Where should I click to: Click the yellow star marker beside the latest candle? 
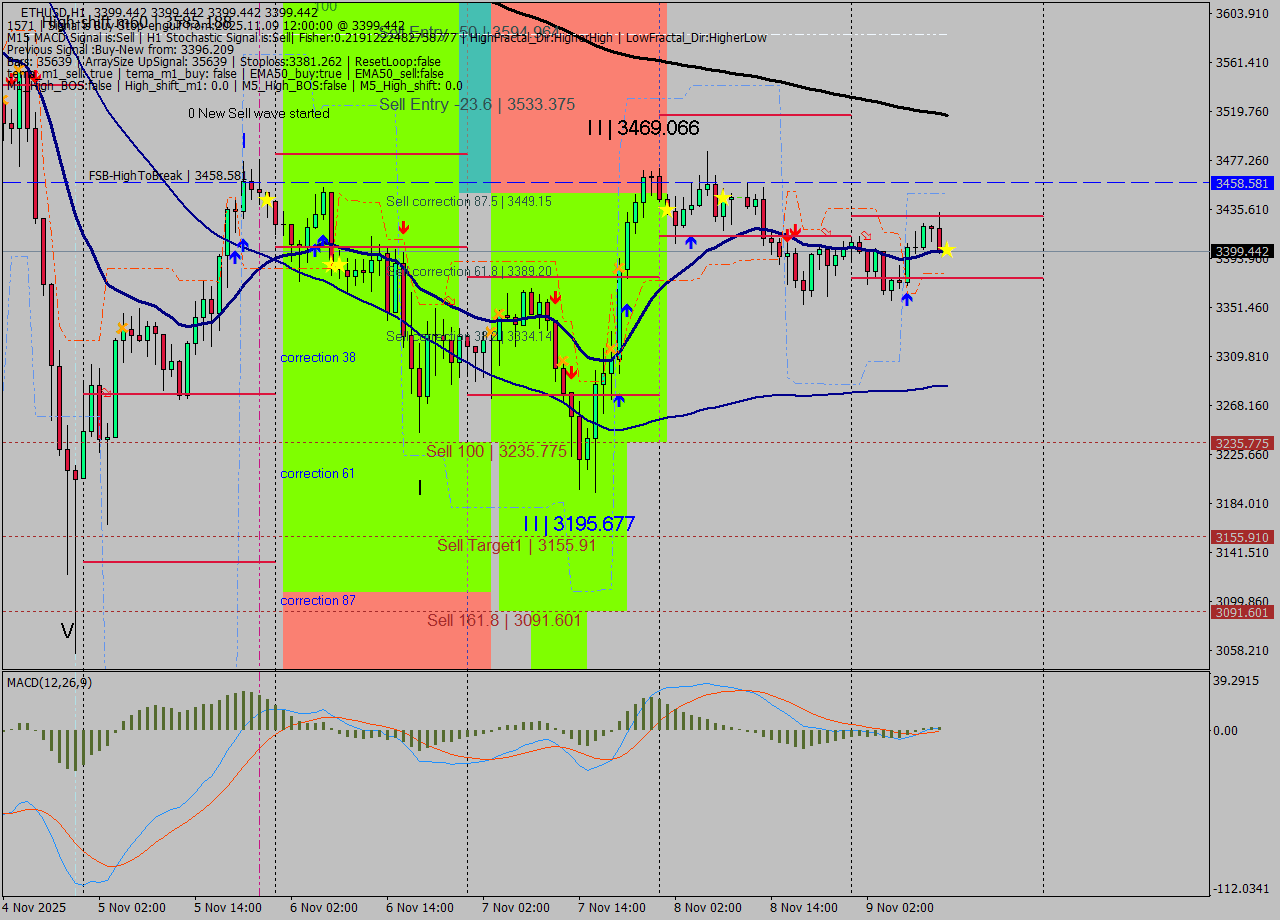pyautogui.click(x=947, y=251)
